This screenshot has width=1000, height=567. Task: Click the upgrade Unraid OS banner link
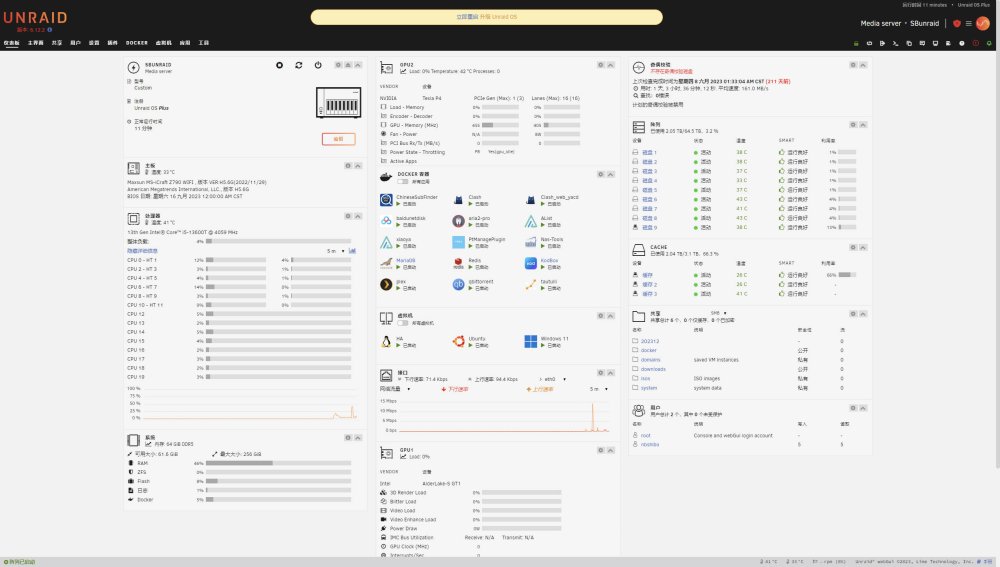(487, 17)
